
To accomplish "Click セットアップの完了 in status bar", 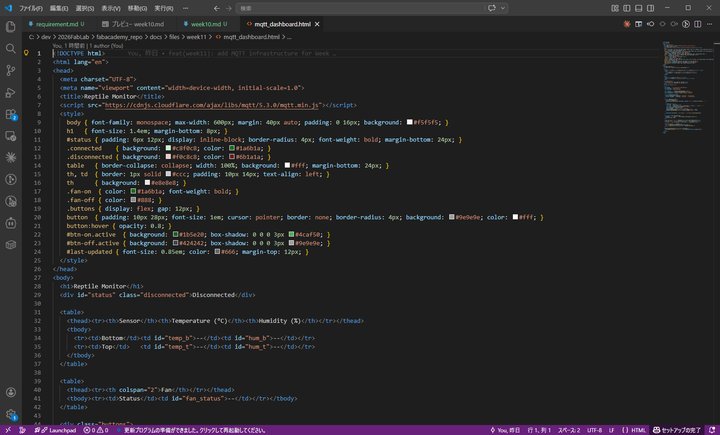I will (677, 430).
